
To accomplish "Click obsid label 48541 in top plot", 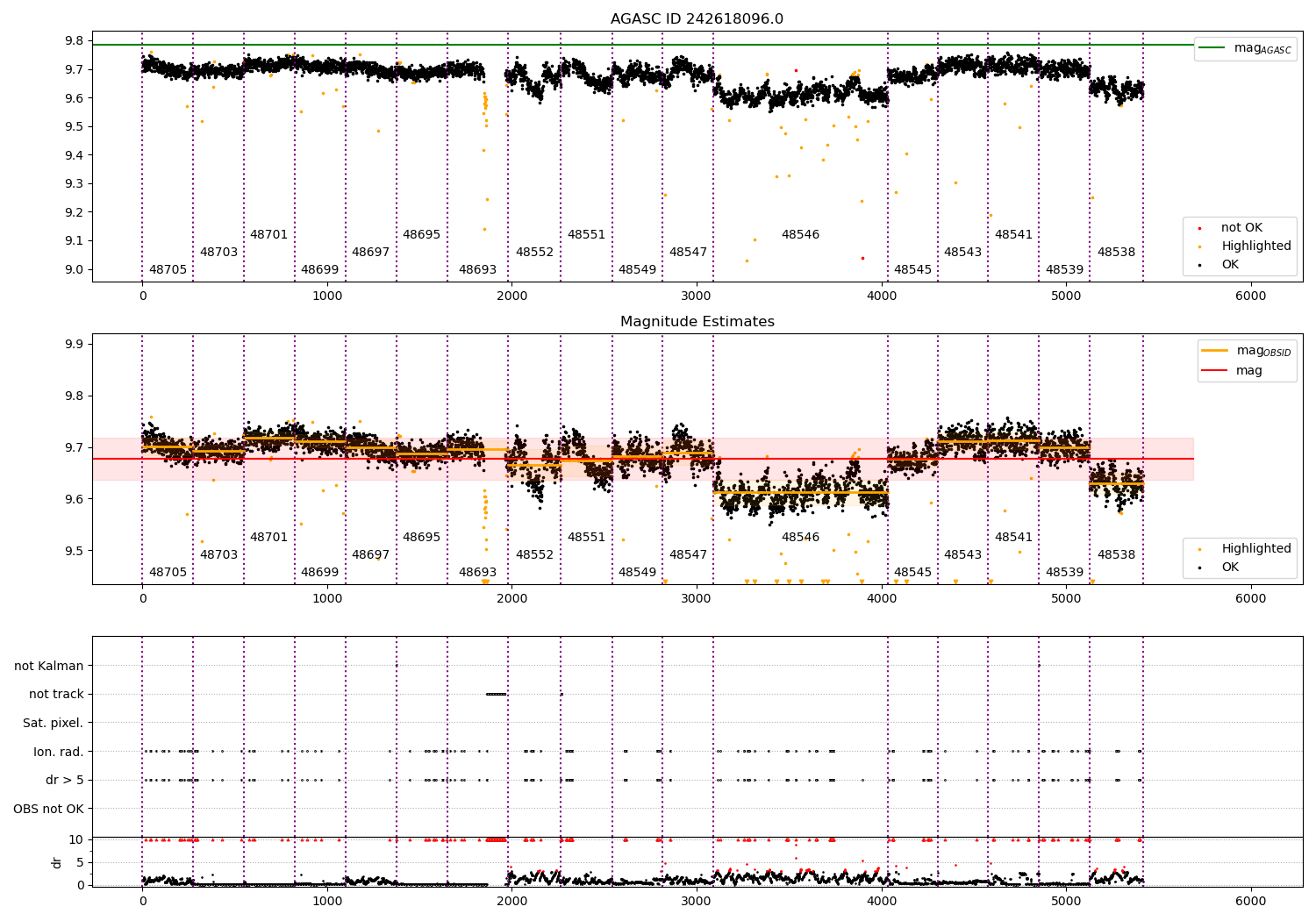I will point(1013,234).
